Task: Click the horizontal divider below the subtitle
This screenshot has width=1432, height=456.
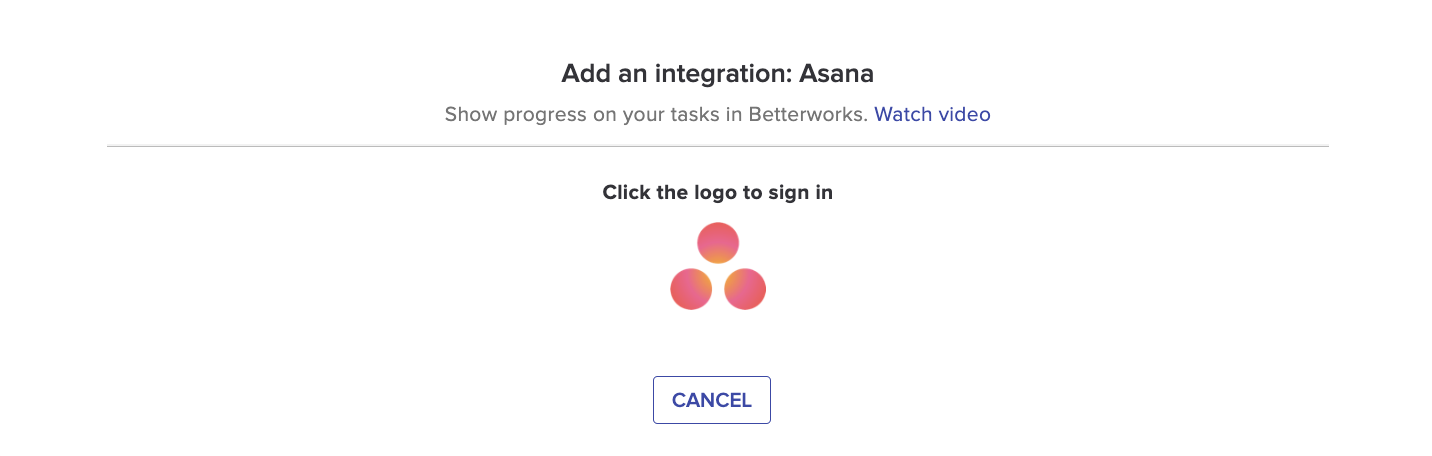Action: tap(718, 146)
